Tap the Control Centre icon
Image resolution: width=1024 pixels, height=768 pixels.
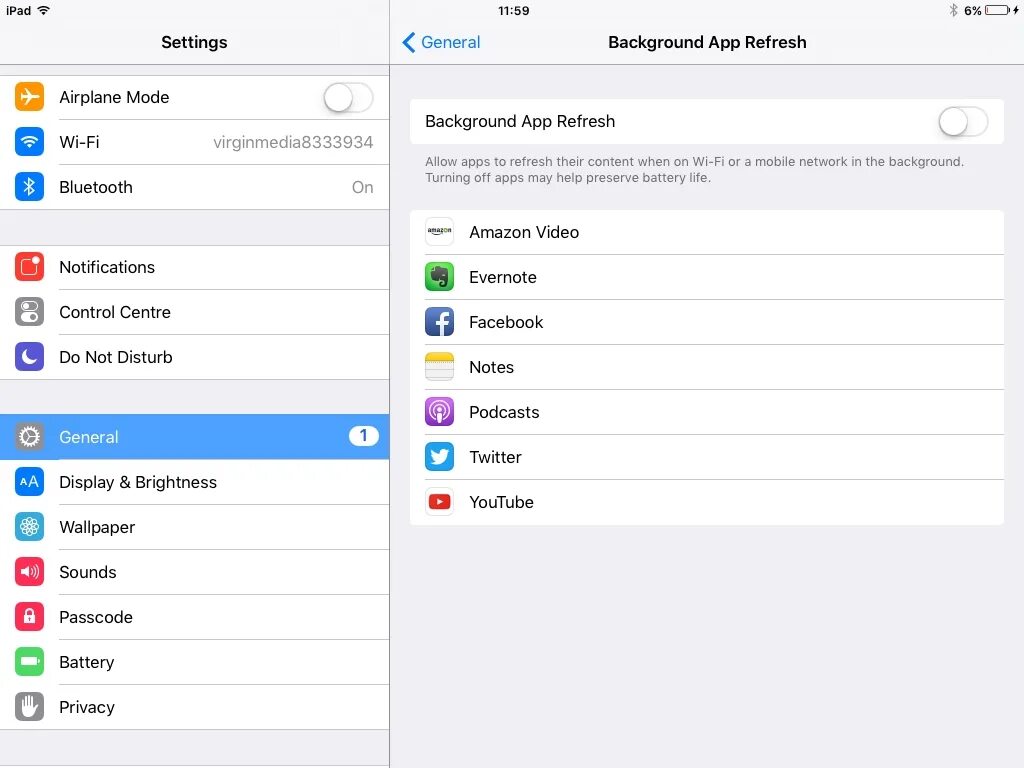29,312
